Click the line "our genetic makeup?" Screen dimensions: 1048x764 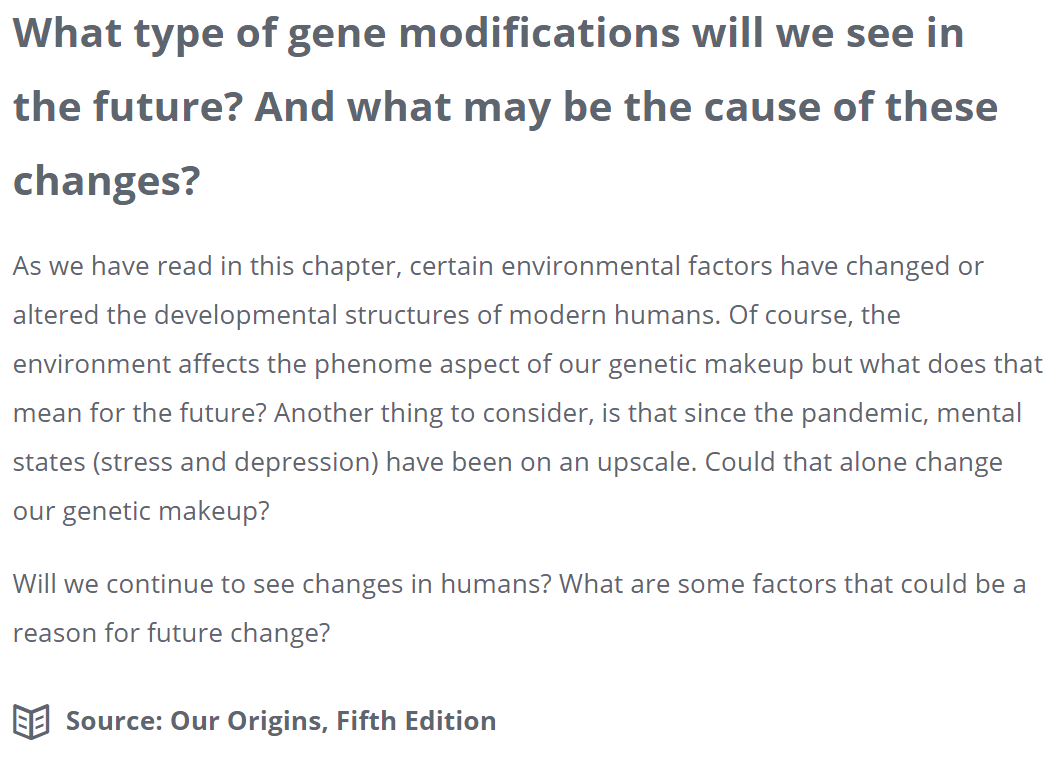coord(141,511)
